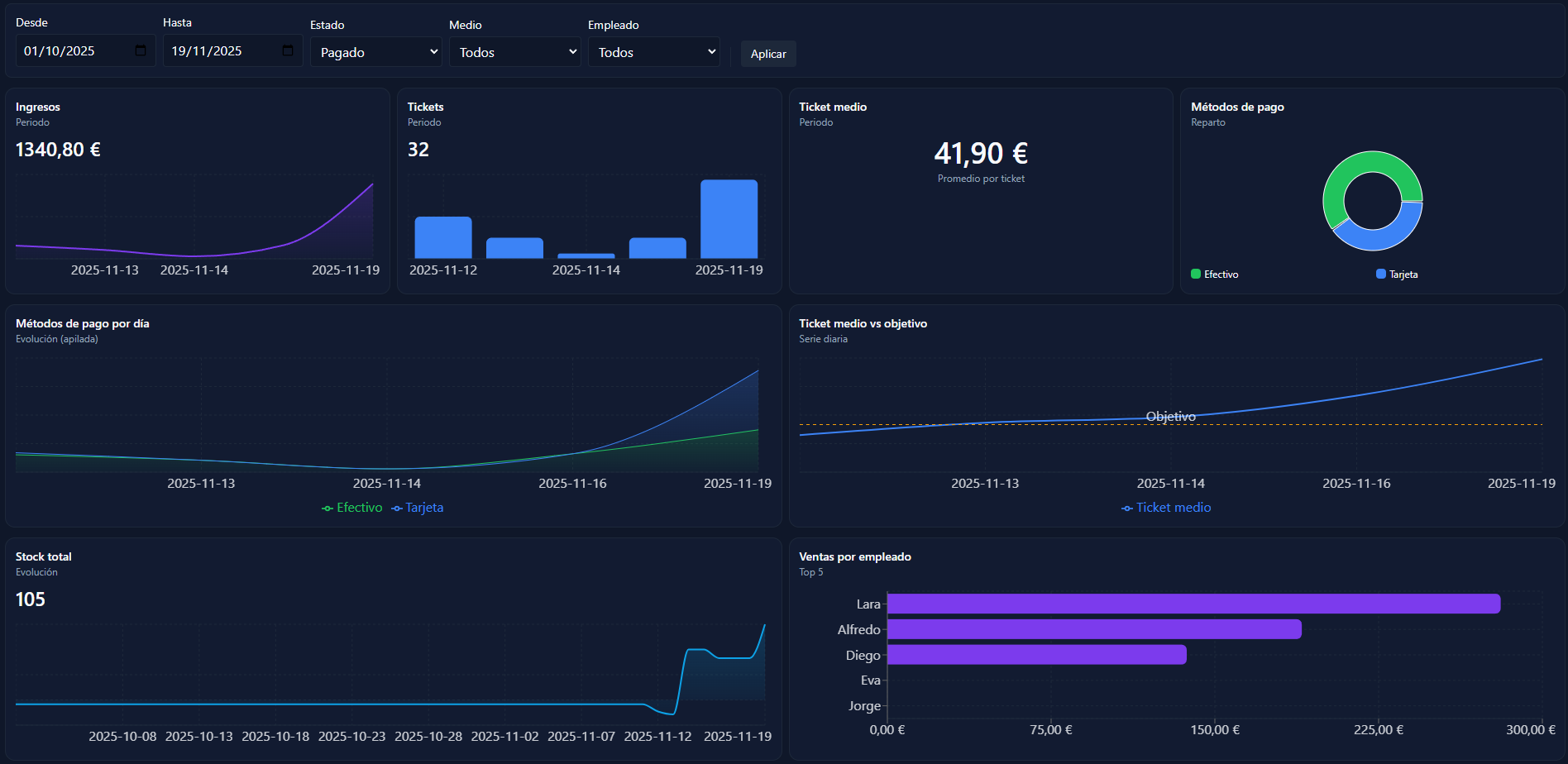Hide the Ticket medio series
Image resolution: width=1568 pixels, height=764 pixels.
[1172, 508]
